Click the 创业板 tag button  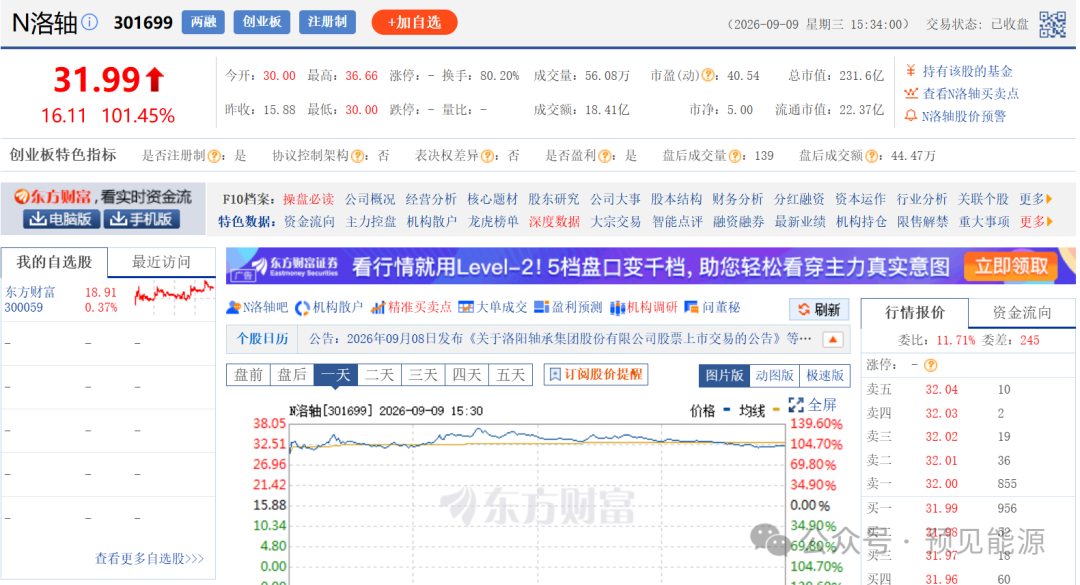click(x=262, y=22)
